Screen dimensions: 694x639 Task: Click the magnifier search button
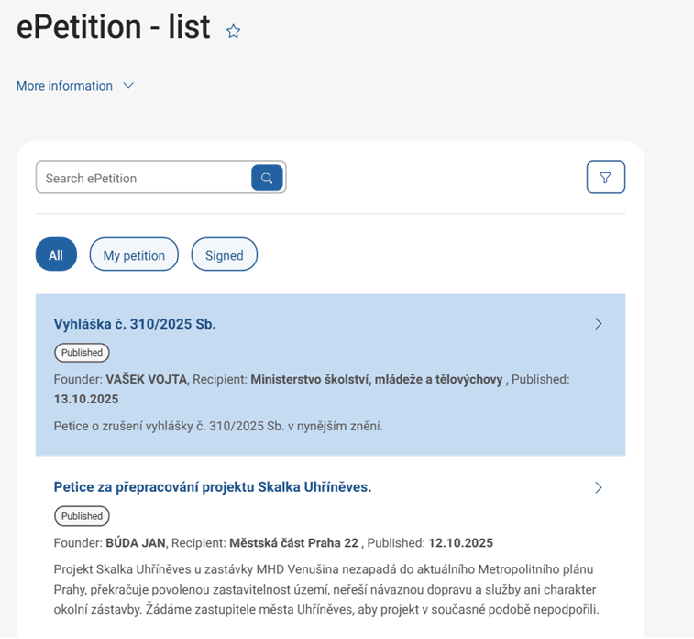tap(267, 178)
